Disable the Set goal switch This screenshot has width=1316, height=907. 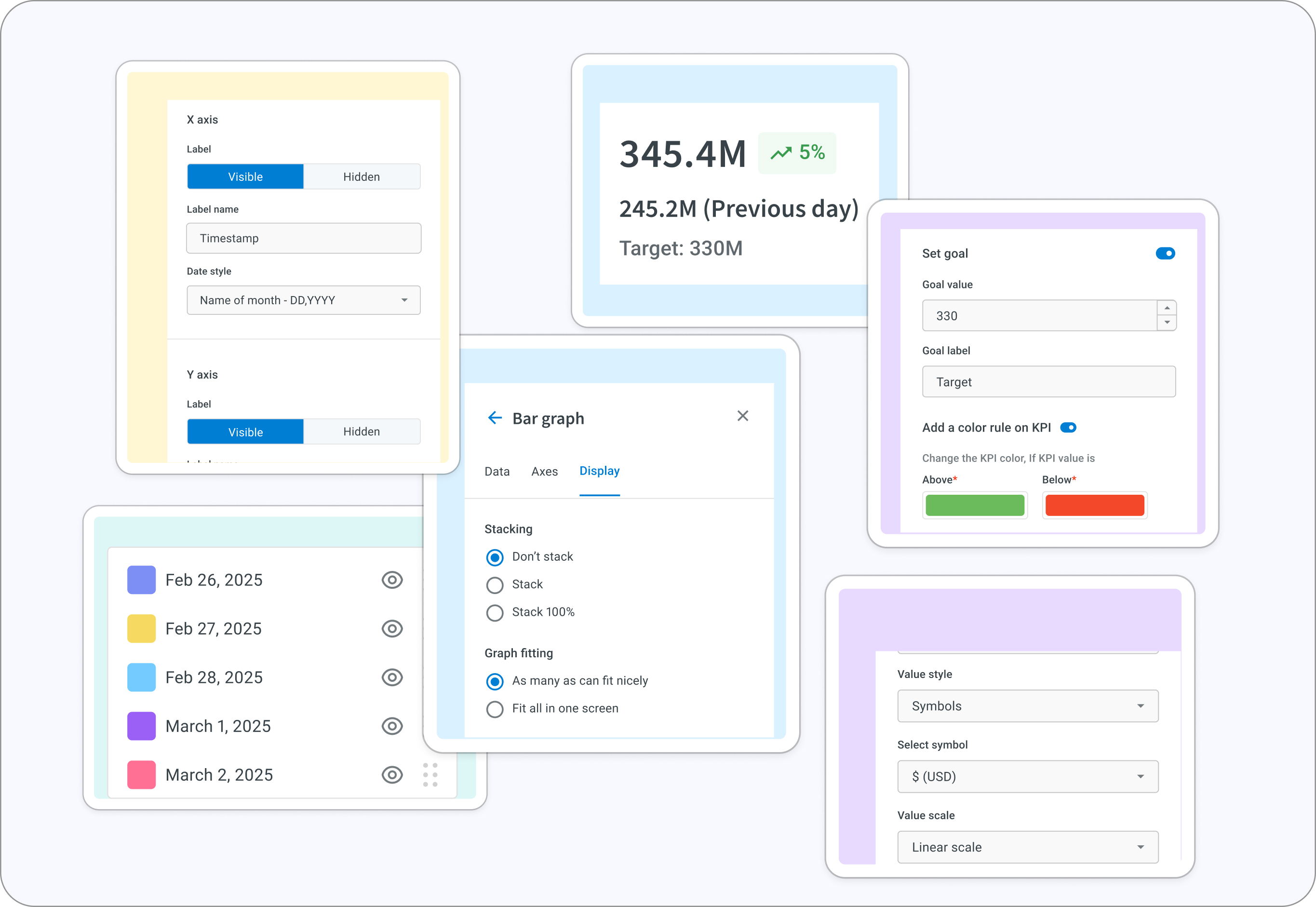(1165, 254)
